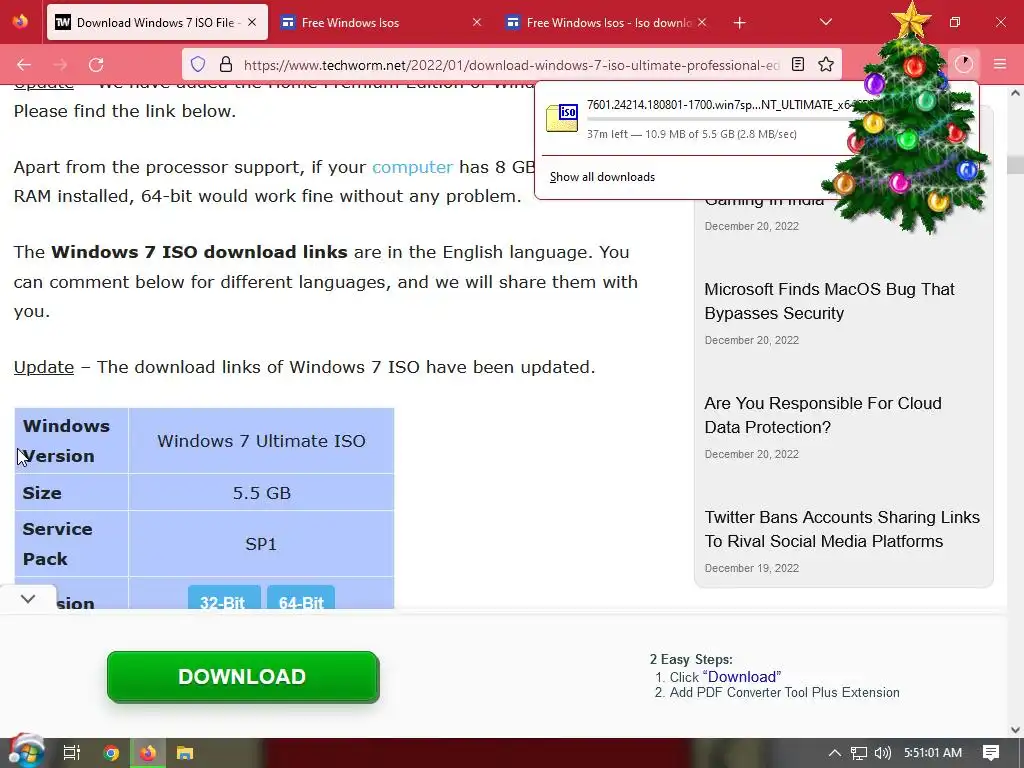Reload the page with the refresh icon
The width and height of the screenshot is (1024, 768).
96,65
